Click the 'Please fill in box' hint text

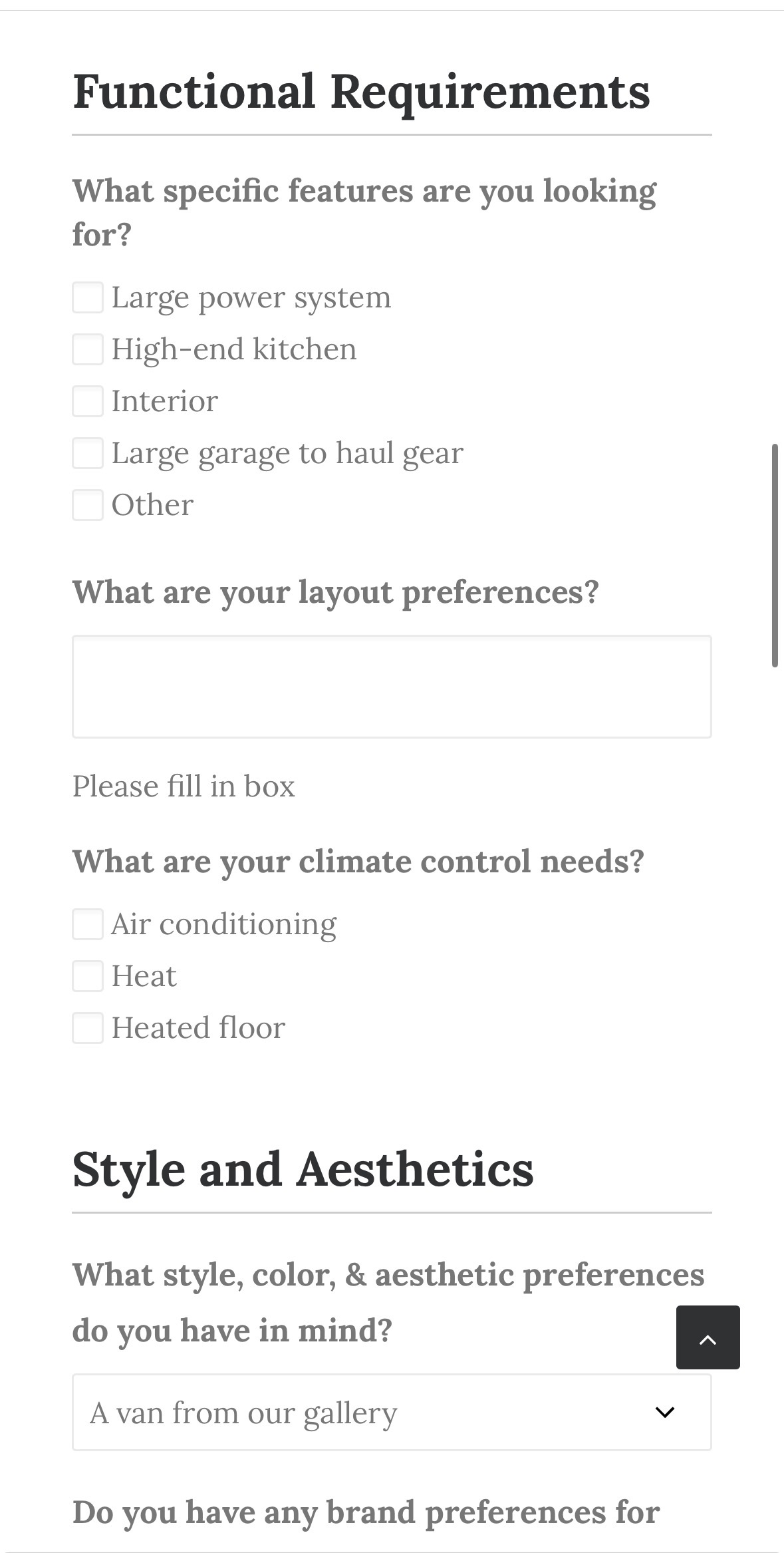pos(184,786)
